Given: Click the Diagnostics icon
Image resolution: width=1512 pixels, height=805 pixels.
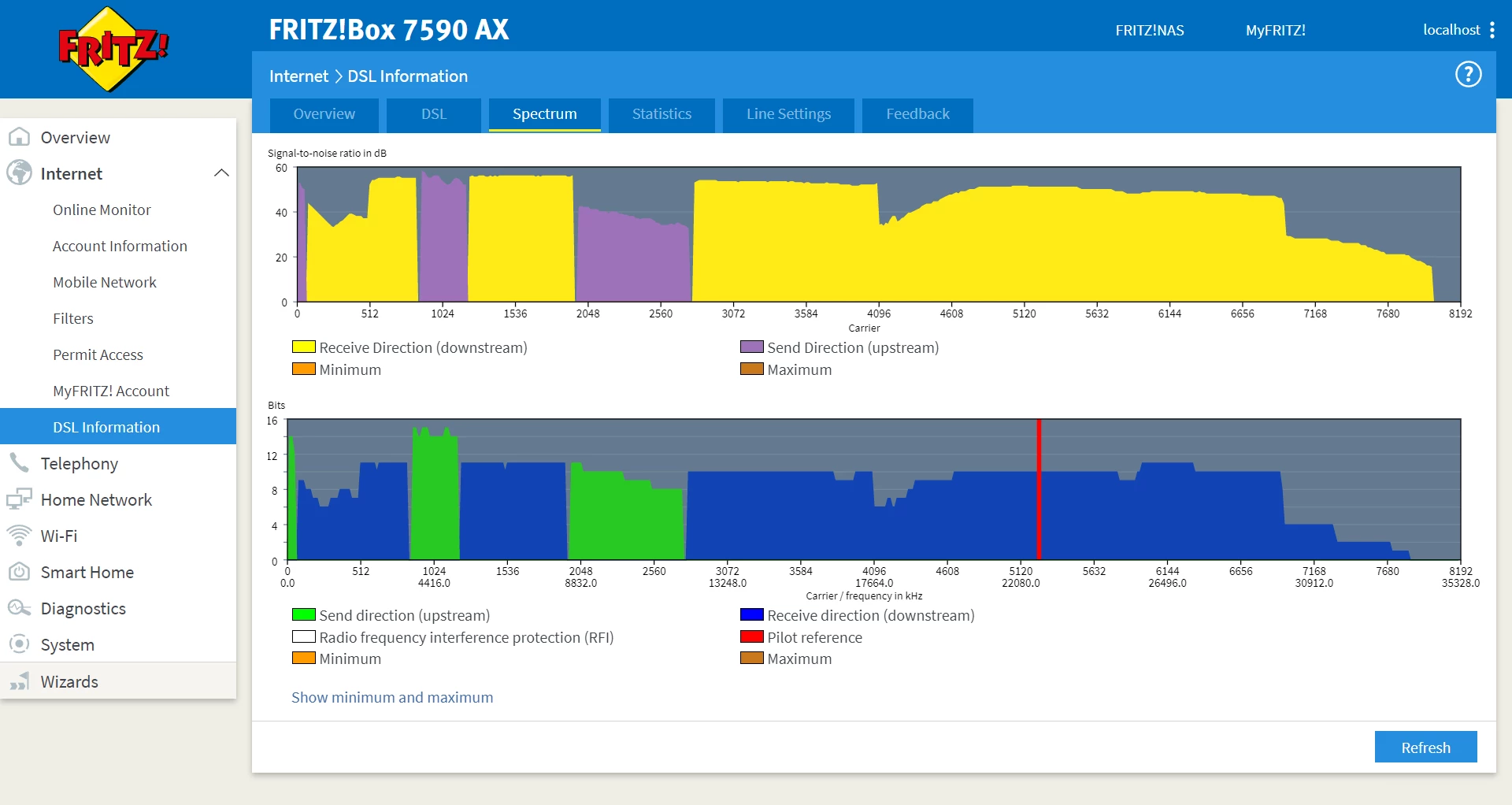Looking at the screenshot, I should [19, 608].
